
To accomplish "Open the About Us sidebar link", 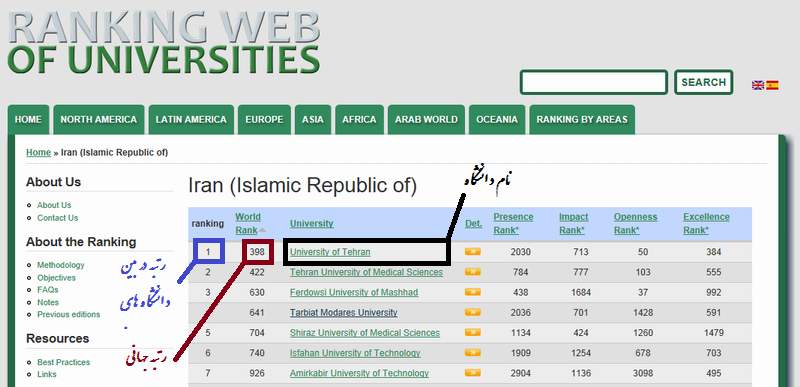I will coord(54,205).
